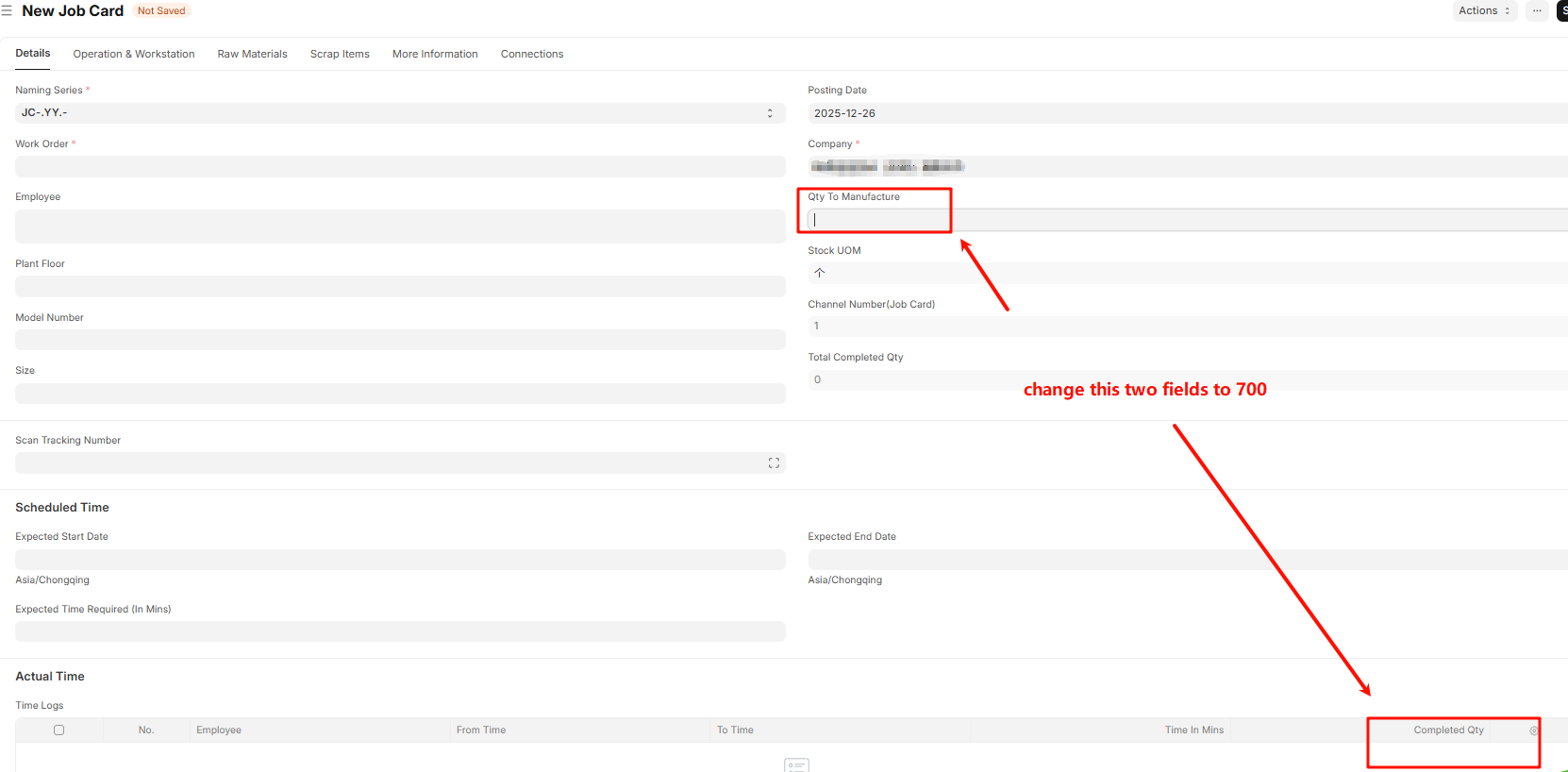Go to the Scrap Items tab
Viewport: 1568px width, 772px height.
click(x=340, y=54)
